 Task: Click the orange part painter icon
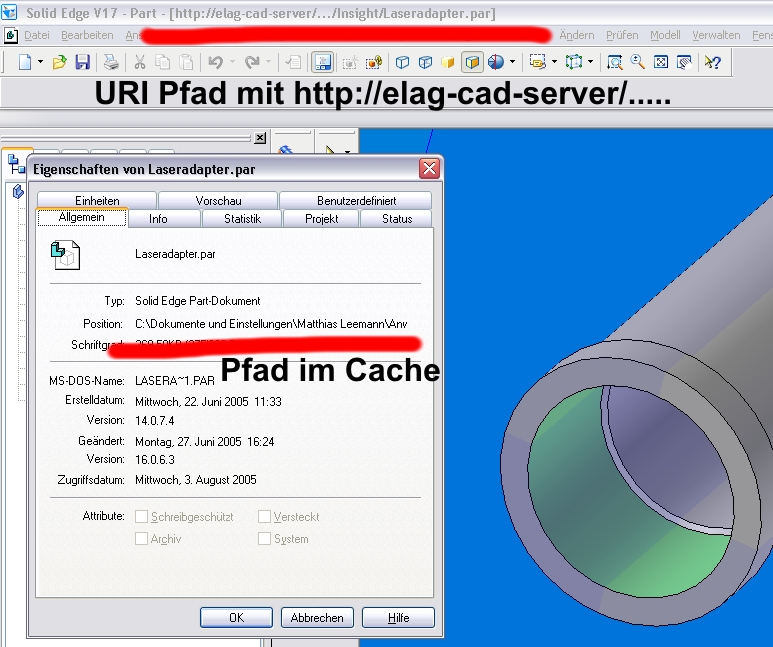[374, 63]
